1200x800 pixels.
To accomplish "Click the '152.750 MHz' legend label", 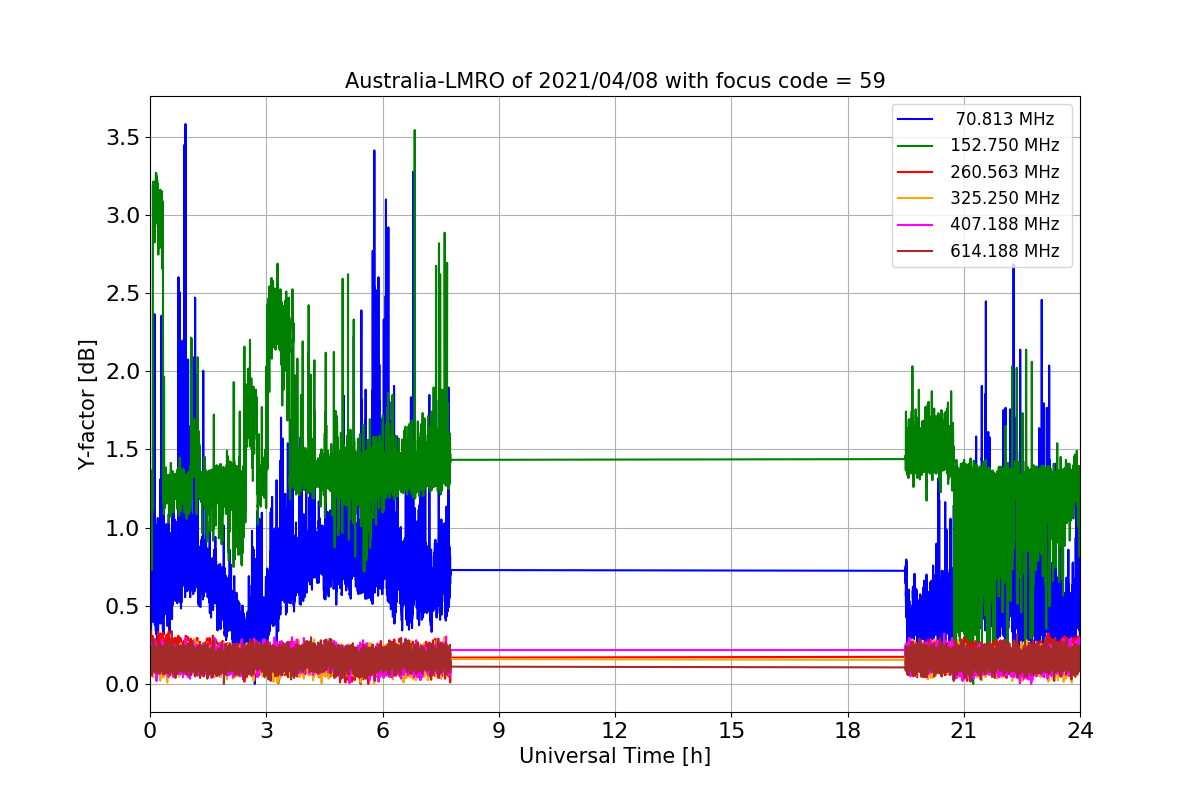I will tap(1005, 145).
